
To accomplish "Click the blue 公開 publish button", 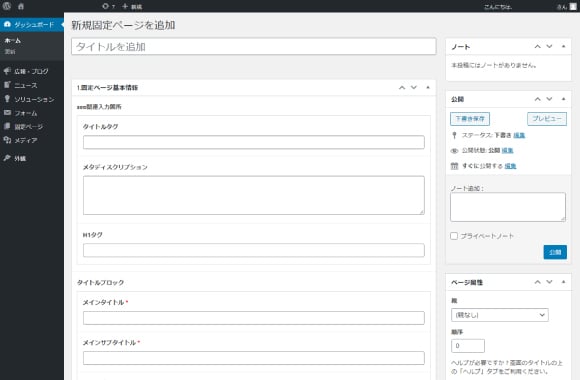I will 555,252.
